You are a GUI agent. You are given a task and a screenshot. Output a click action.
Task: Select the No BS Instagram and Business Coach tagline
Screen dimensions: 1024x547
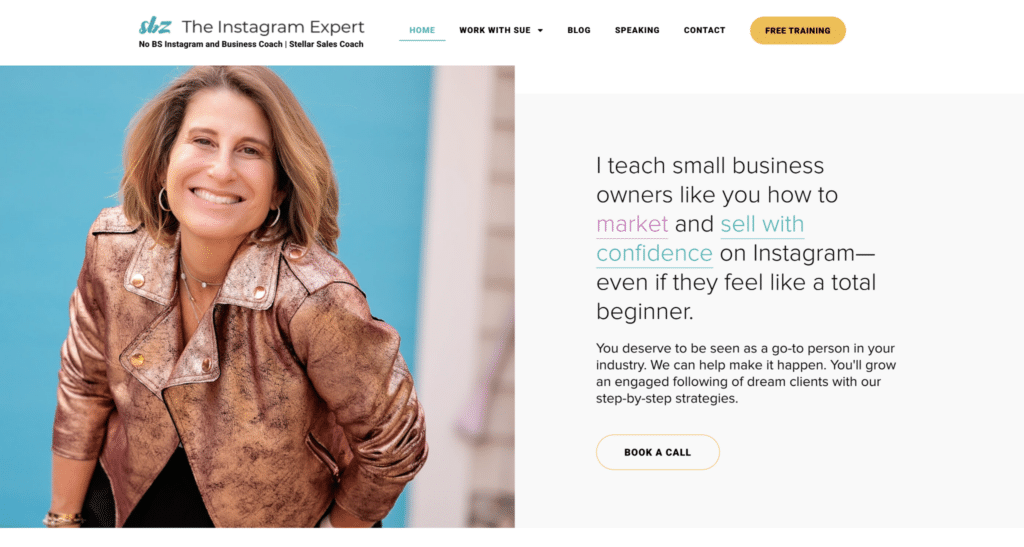pos(210,44)
